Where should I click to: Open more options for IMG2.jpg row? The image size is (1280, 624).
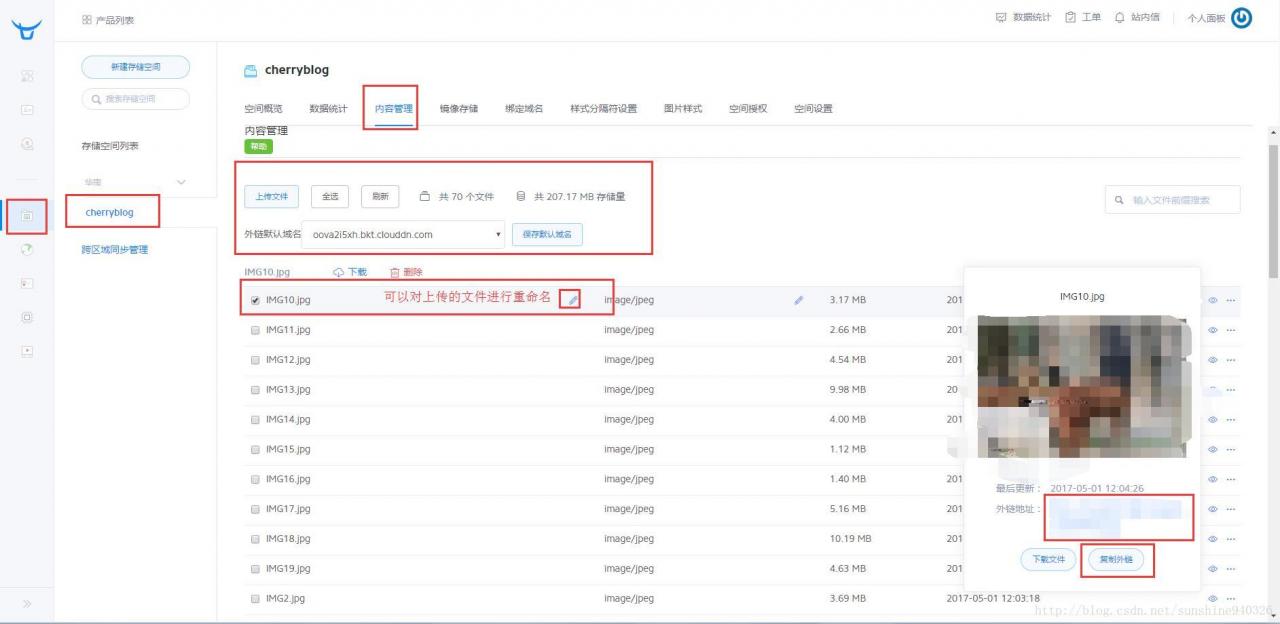[1231, 598]
